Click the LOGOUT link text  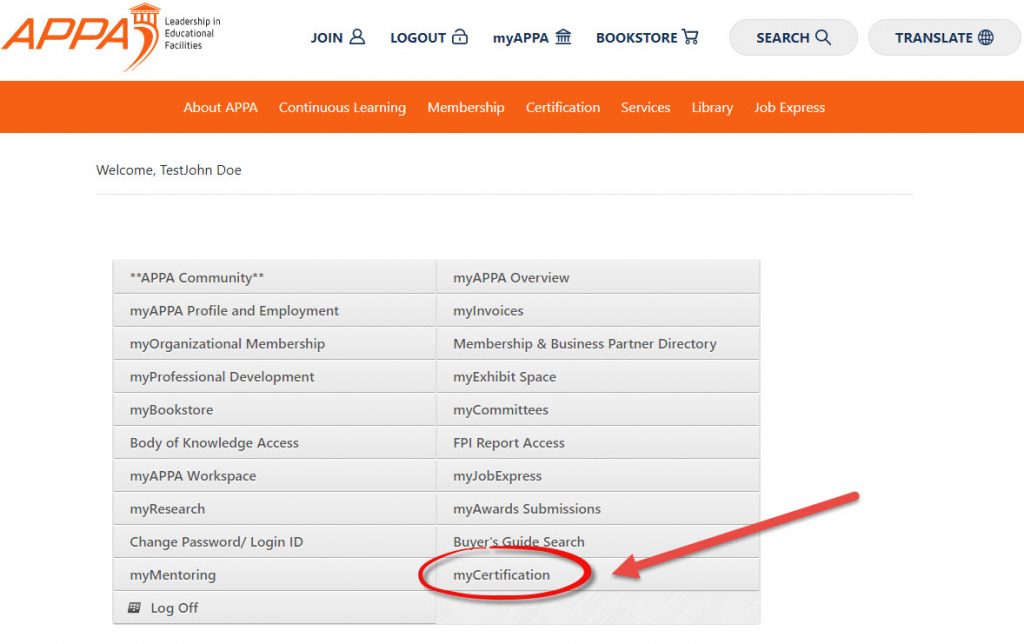[x=418, y=38]
